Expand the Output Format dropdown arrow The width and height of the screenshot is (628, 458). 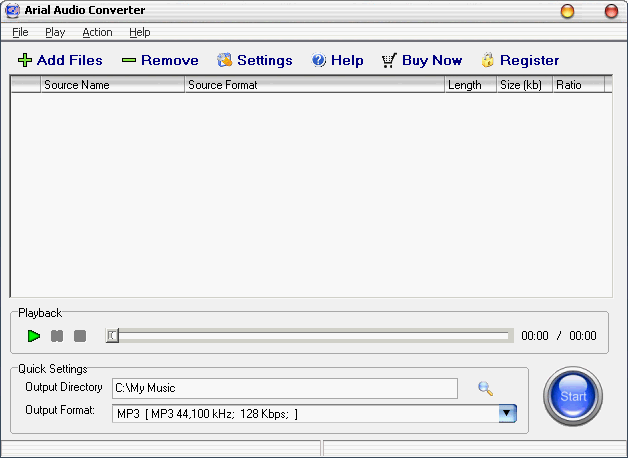pyautogui.click(x=507, y=413)
